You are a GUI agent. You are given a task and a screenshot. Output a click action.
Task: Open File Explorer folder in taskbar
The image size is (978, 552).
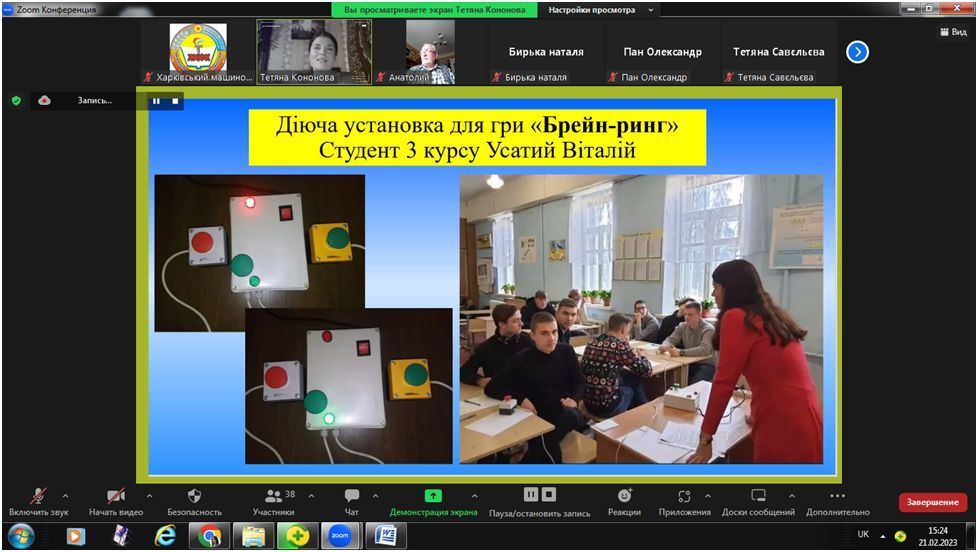coord(253,536)
